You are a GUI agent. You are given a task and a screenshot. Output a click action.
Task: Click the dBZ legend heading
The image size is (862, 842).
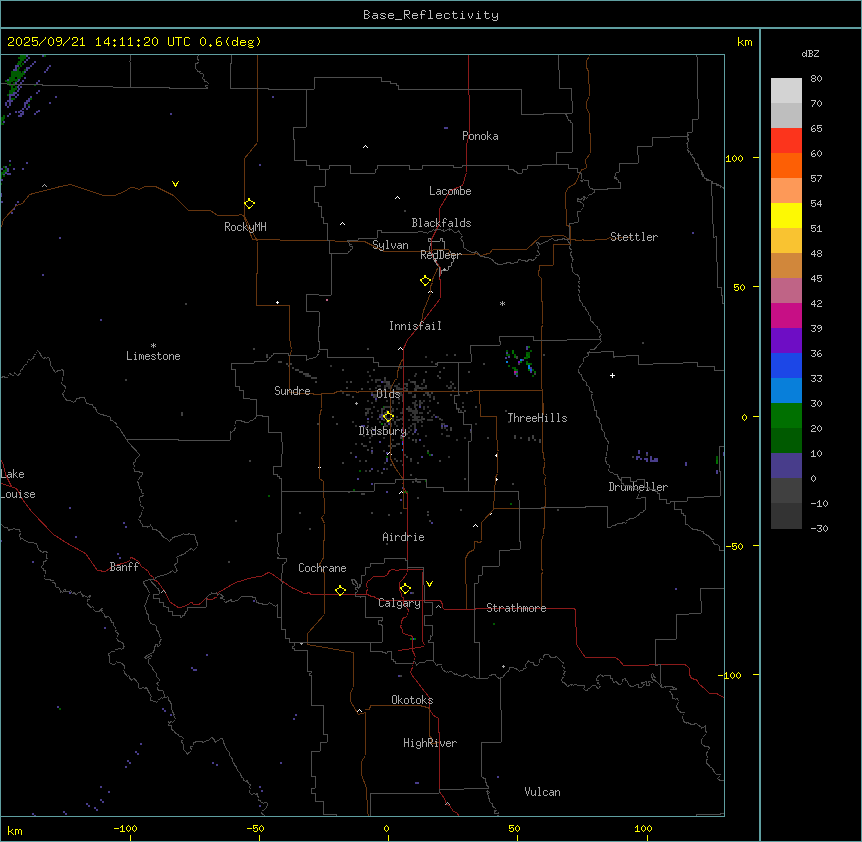coord(811,53)
